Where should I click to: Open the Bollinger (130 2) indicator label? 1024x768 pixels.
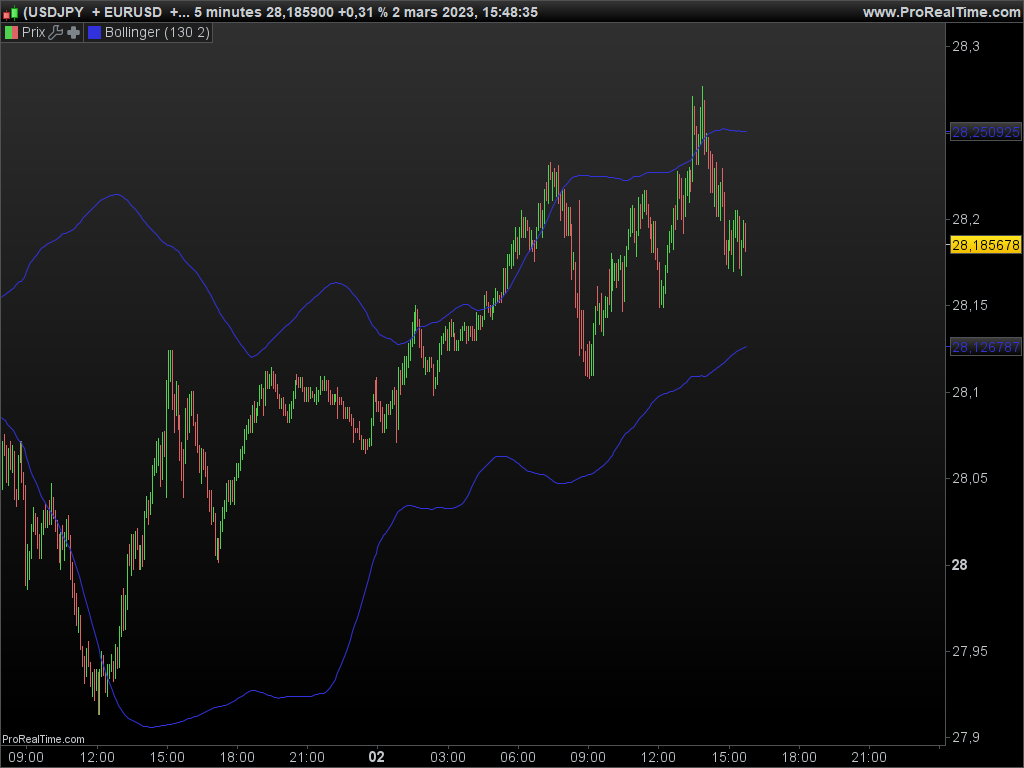click(157, 32)
